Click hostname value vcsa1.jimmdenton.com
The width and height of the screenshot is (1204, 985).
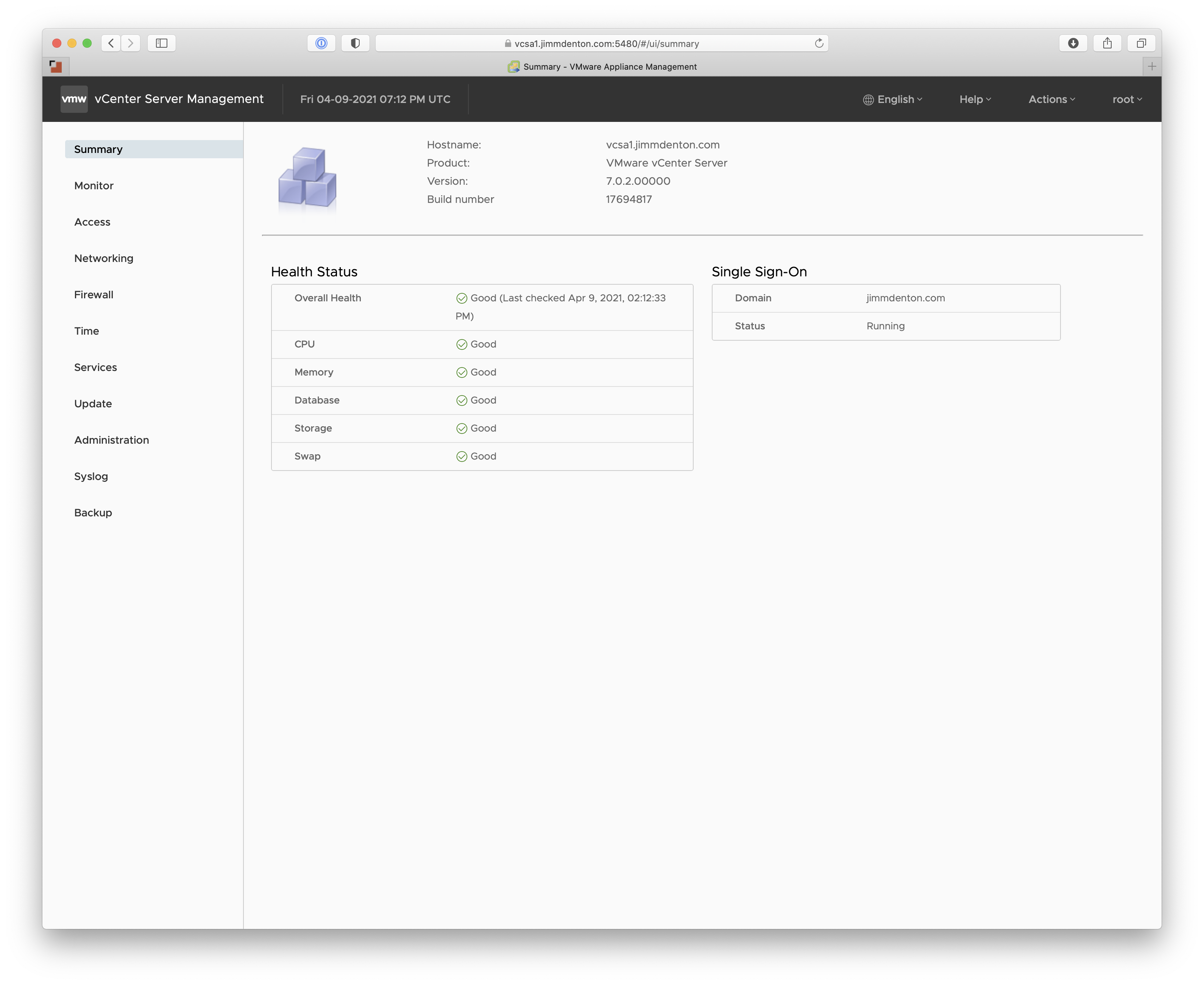(662, 145)
